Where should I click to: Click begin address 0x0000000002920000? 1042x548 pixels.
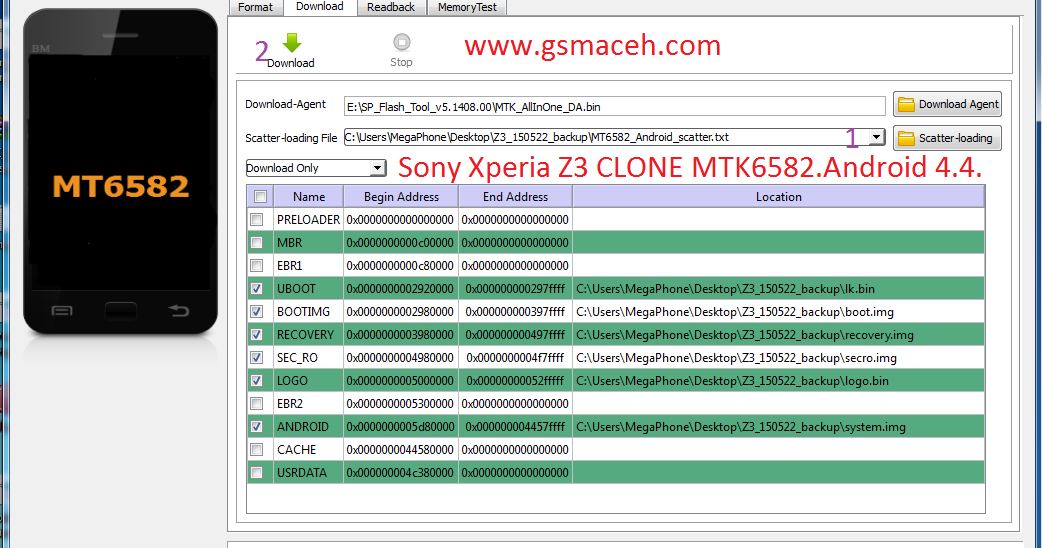coord(400,288)
